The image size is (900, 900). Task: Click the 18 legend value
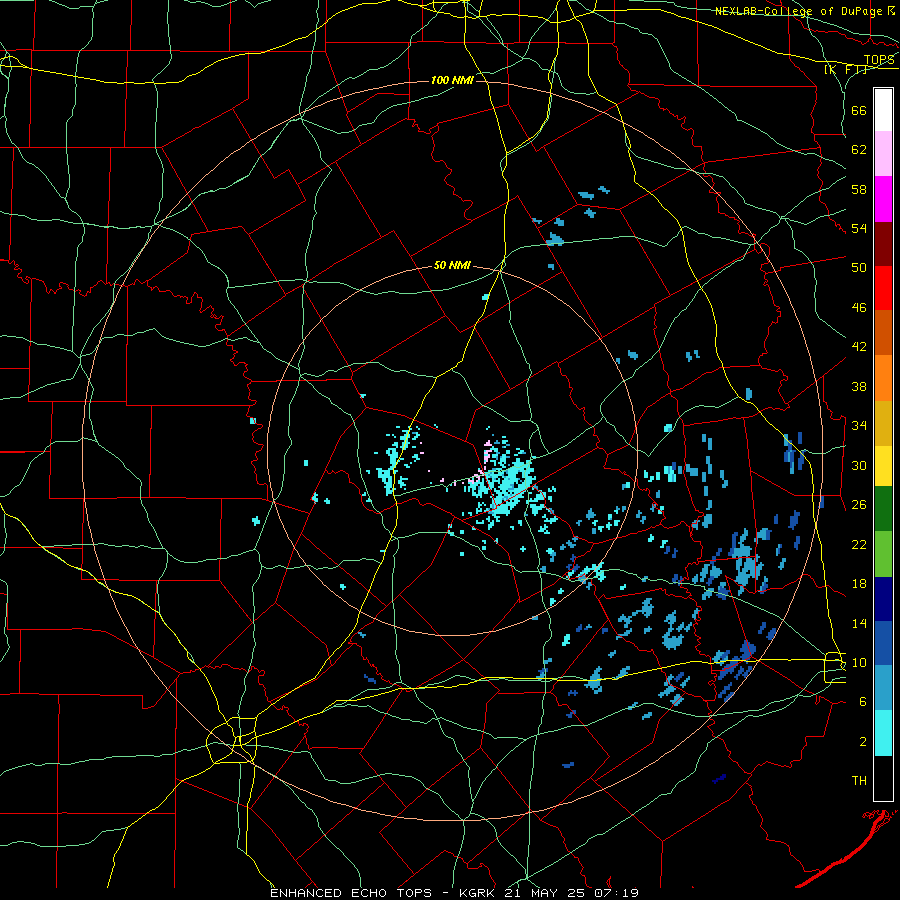859,584
